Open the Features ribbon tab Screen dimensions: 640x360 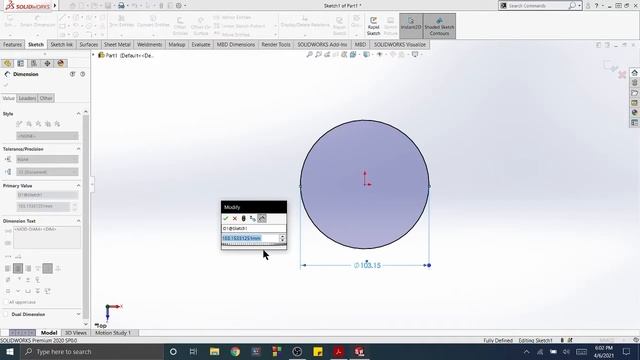pos(12,44)
